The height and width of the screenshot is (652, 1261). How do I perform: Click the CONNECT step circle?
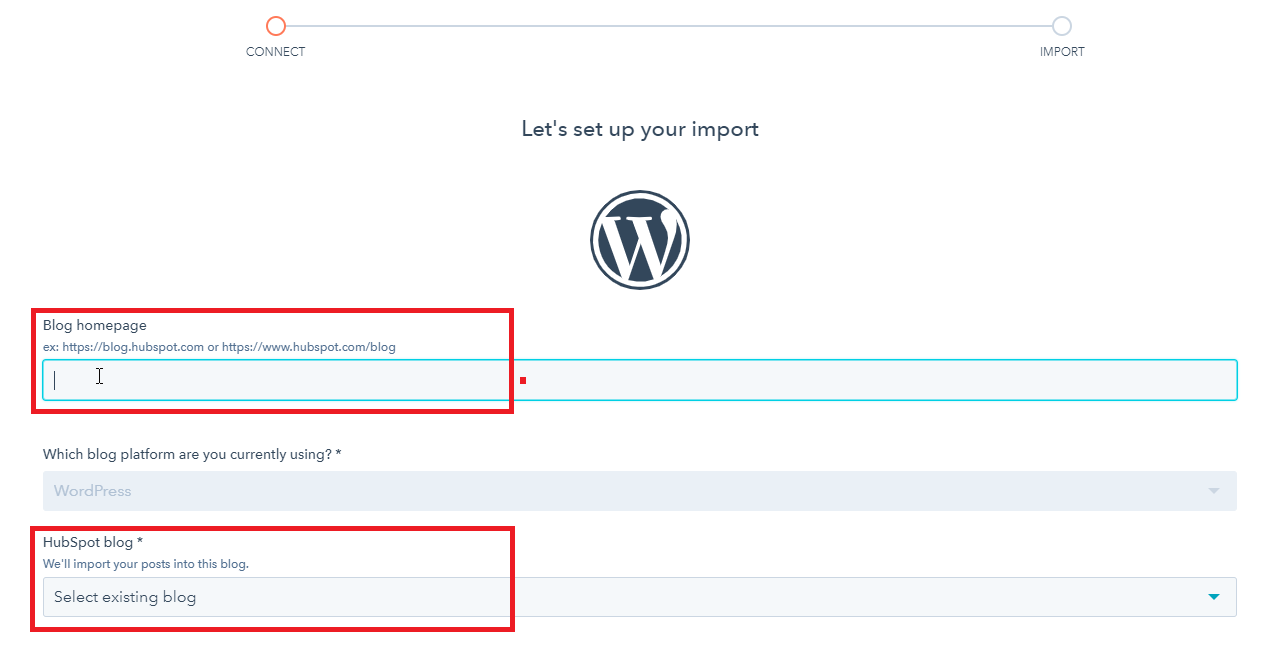[276, 26]
